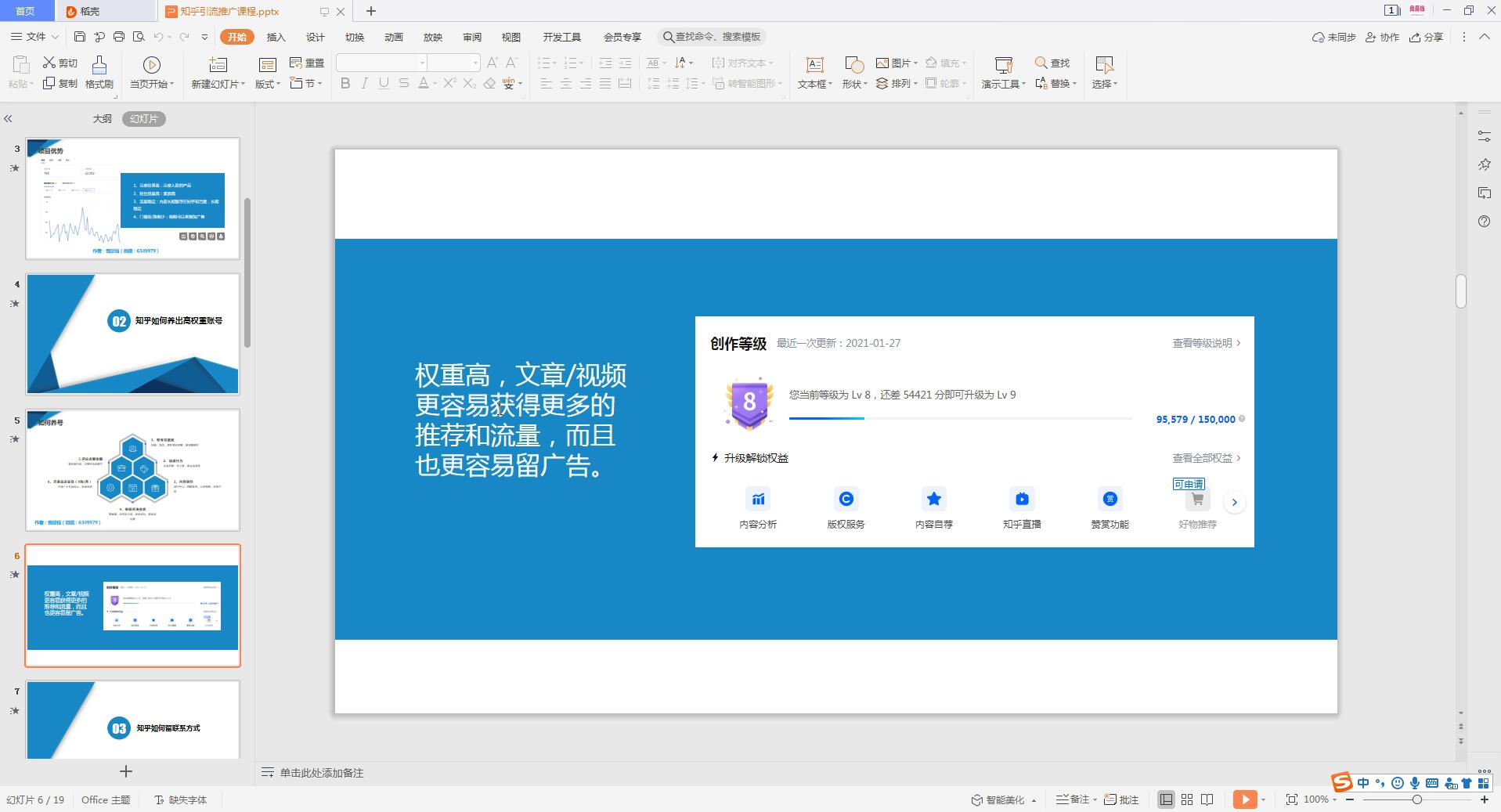Screen dimensions: 1501x812
Task: Click the 分享 share button
Action: click(x=1427, y=37)
